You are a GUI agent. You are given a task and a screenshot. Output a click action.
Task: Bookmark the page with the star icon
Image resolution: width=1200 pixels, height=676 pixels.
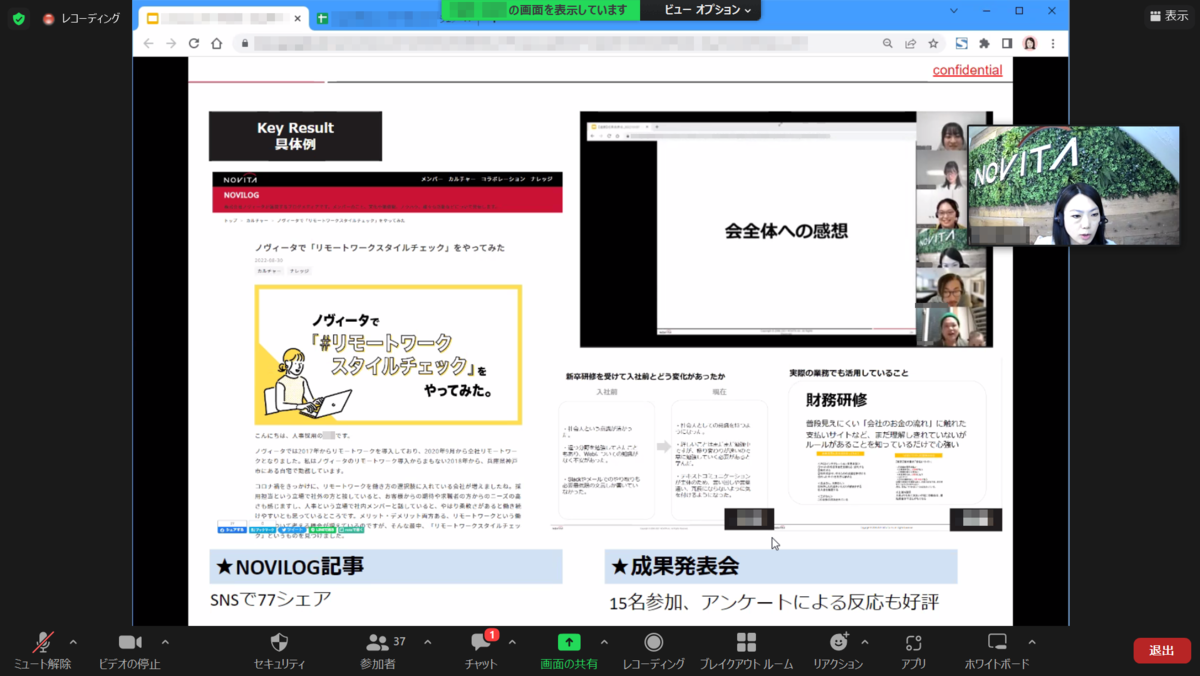click(933, 43)
